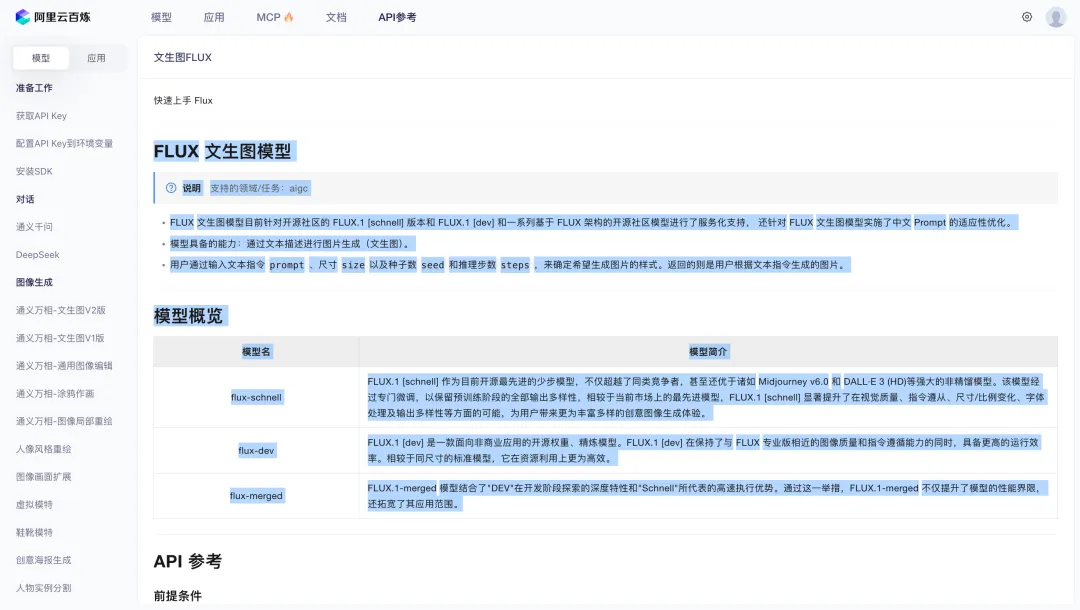Click the 模型名 table column header
This screenshot has width=1080, height=610.
pos(256,352)
